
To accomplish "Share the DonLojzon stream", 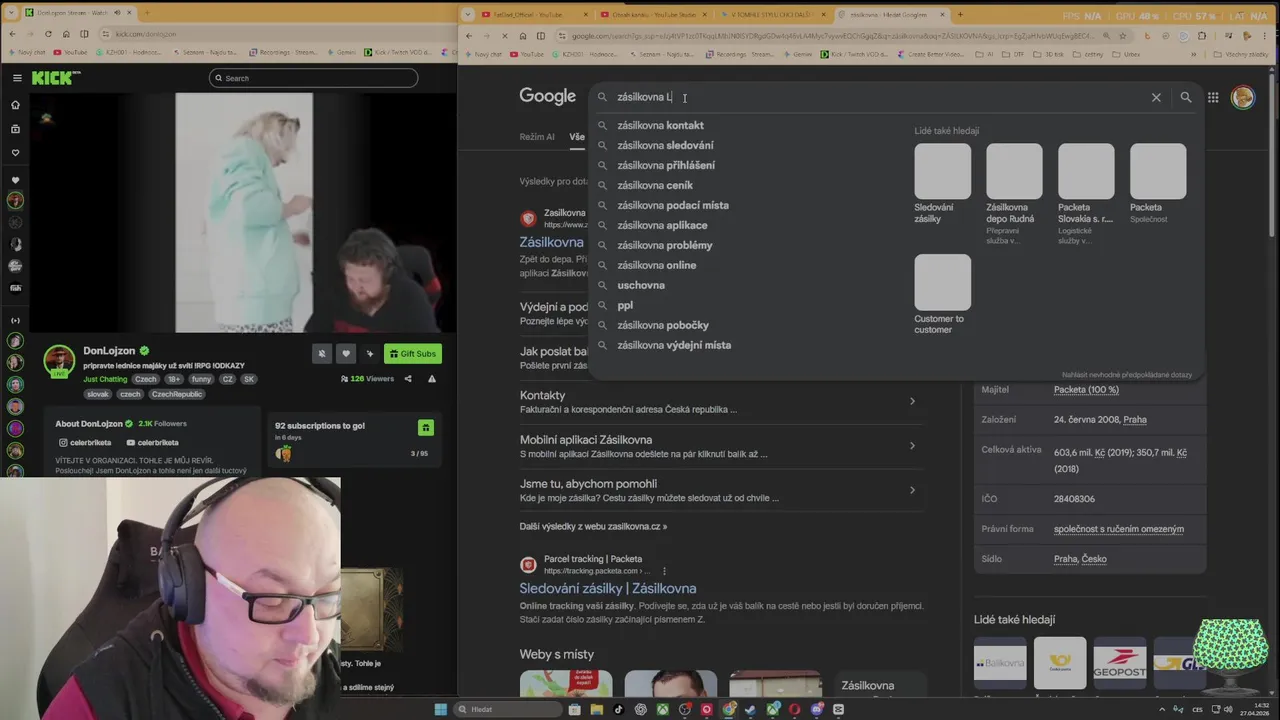I will tap(408, 379).
